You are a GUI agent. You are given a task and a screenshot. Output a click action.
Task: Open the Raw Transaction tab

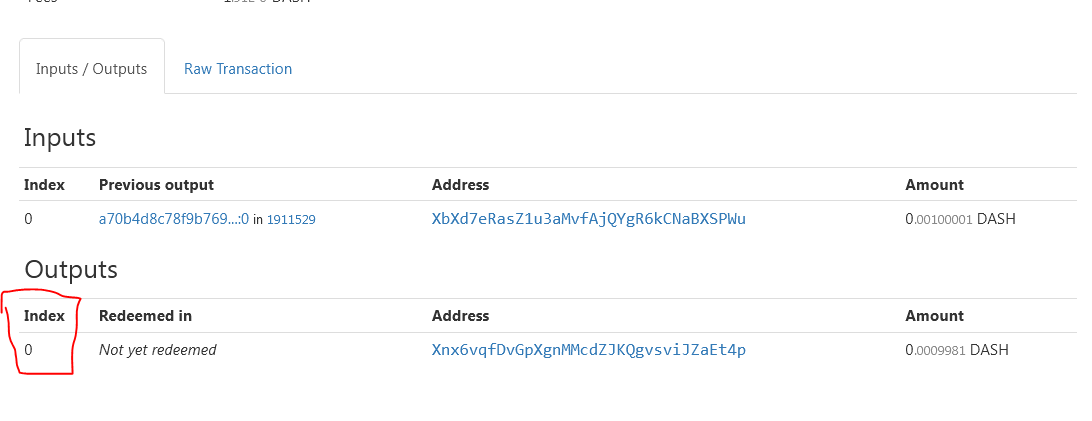click(237, 69)
